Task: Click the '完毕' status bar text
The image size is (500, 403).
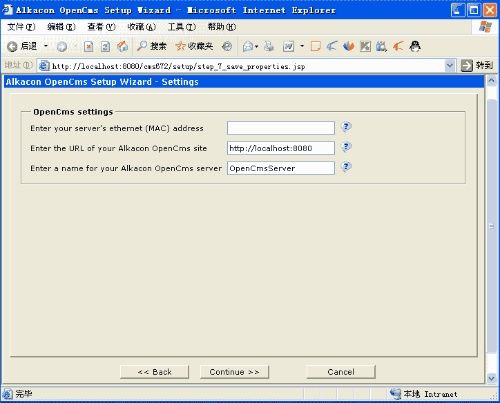Action: [24, 394]
